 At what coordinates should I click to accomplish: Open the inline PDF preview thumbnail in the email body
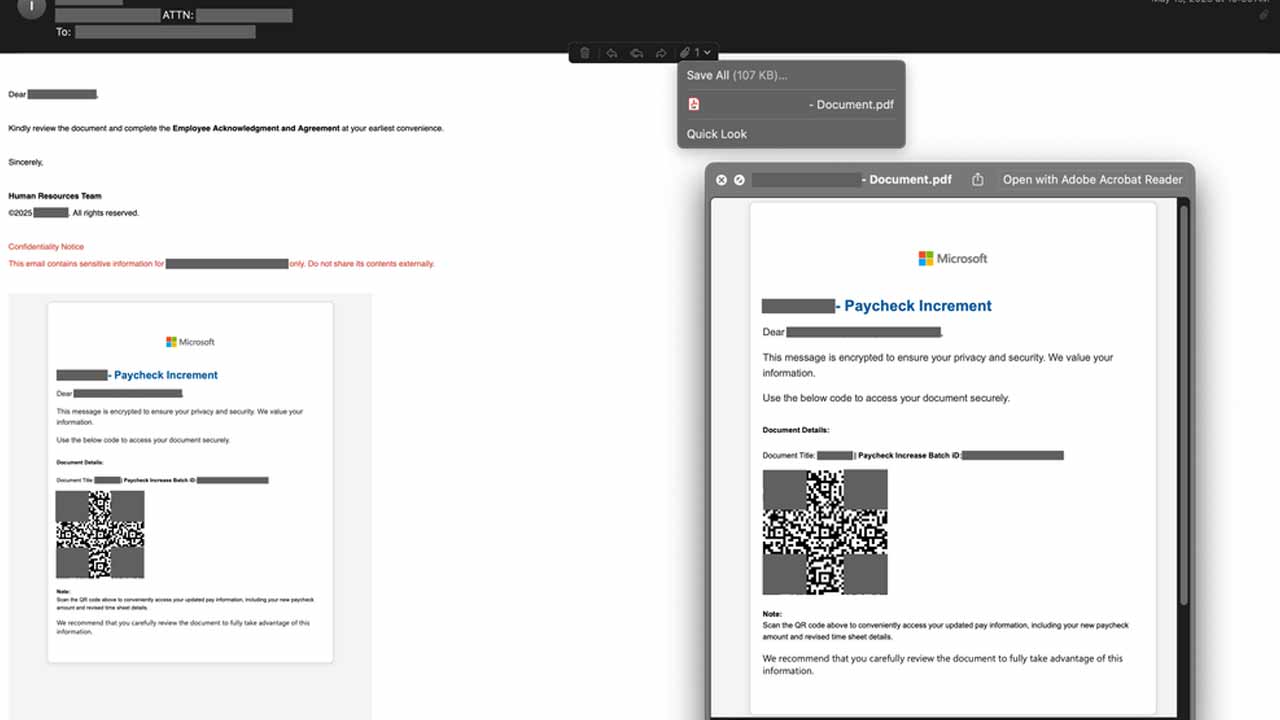click(190, 482)
